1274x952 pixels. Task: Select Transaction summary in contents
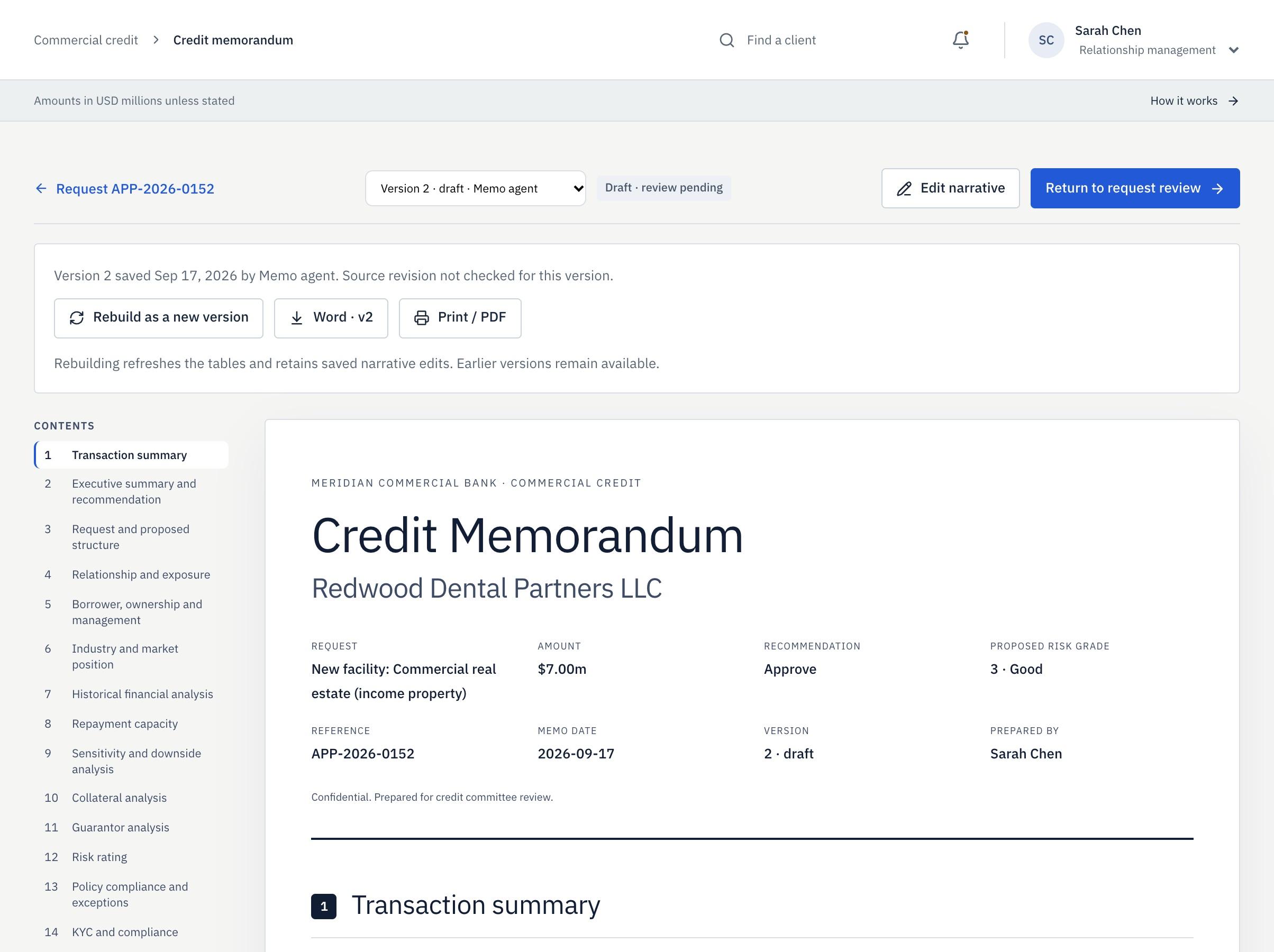pos(131,455)
